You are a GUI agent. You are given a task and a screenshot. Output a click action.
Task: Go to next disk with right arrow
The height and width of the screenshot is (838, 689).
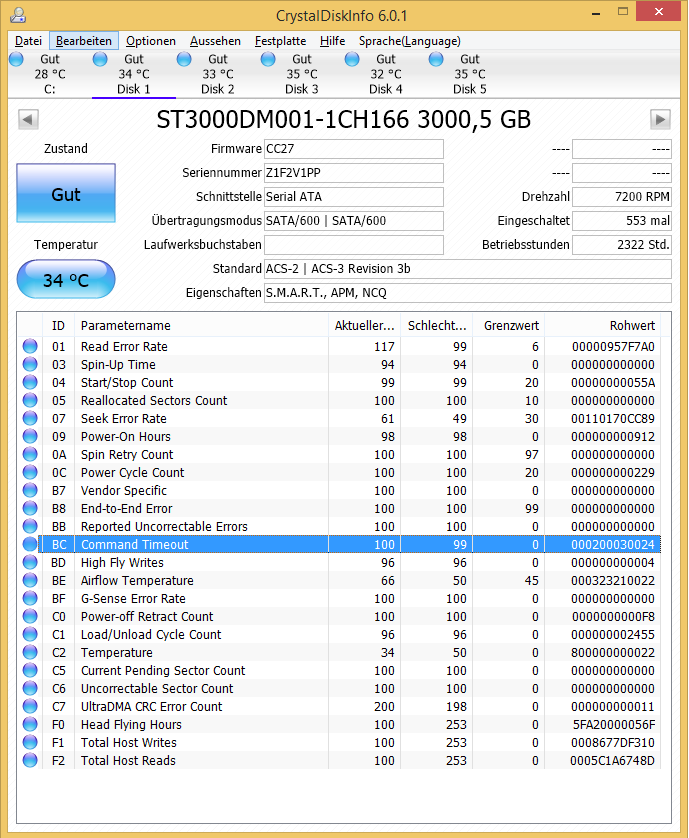tap(660, 119)
